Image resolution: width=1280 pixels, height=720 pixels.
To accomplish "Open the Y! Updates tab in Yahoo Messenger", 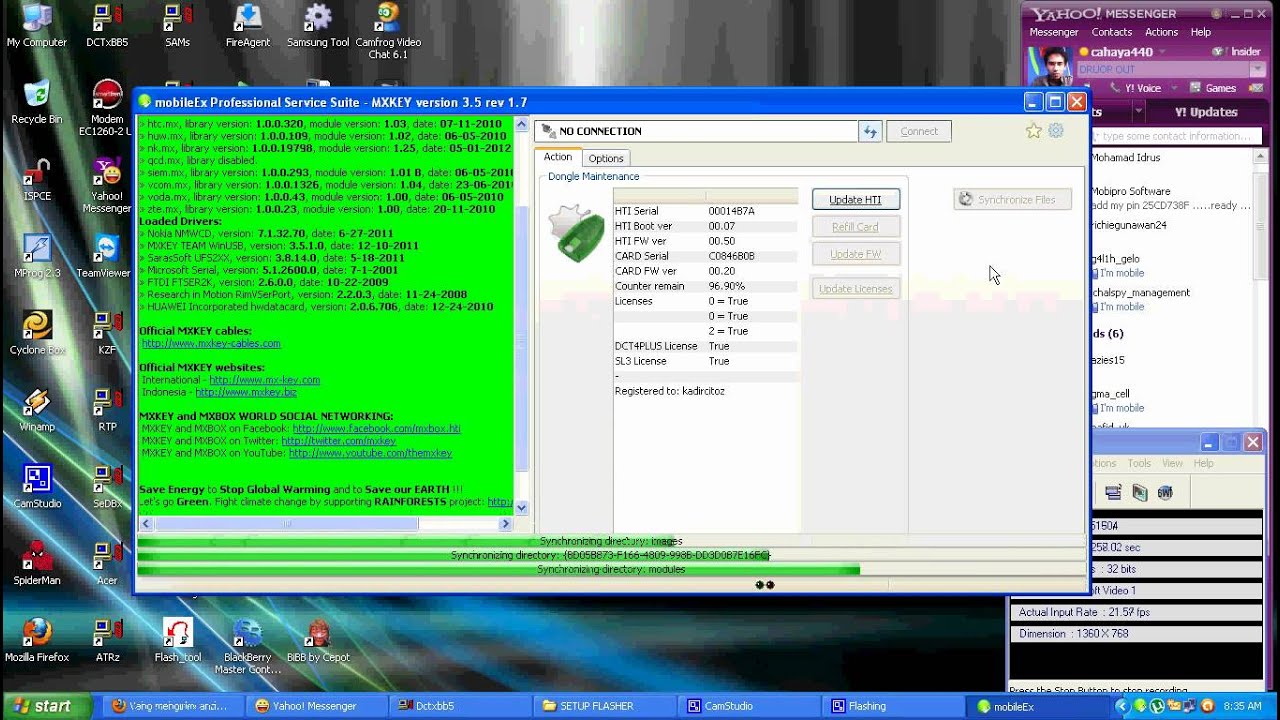I will coord(1206,112).
